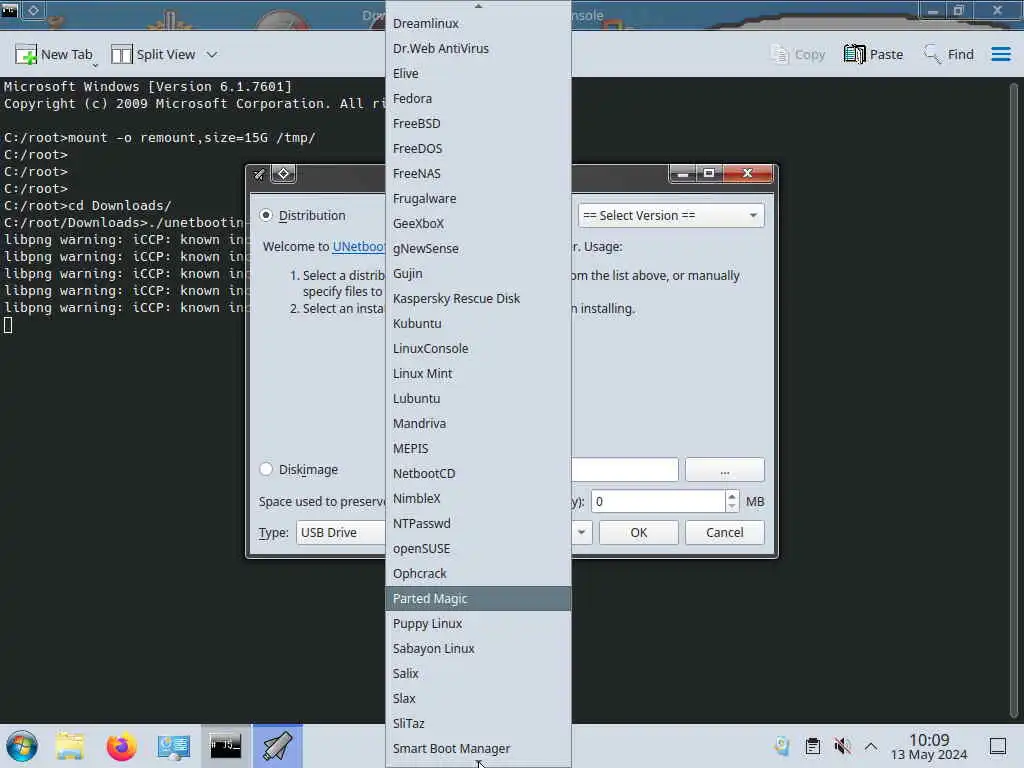The width and height of the screenshot is (1024, 768).
Task: Click the Paste toolbar button
Action: [873, 54]
